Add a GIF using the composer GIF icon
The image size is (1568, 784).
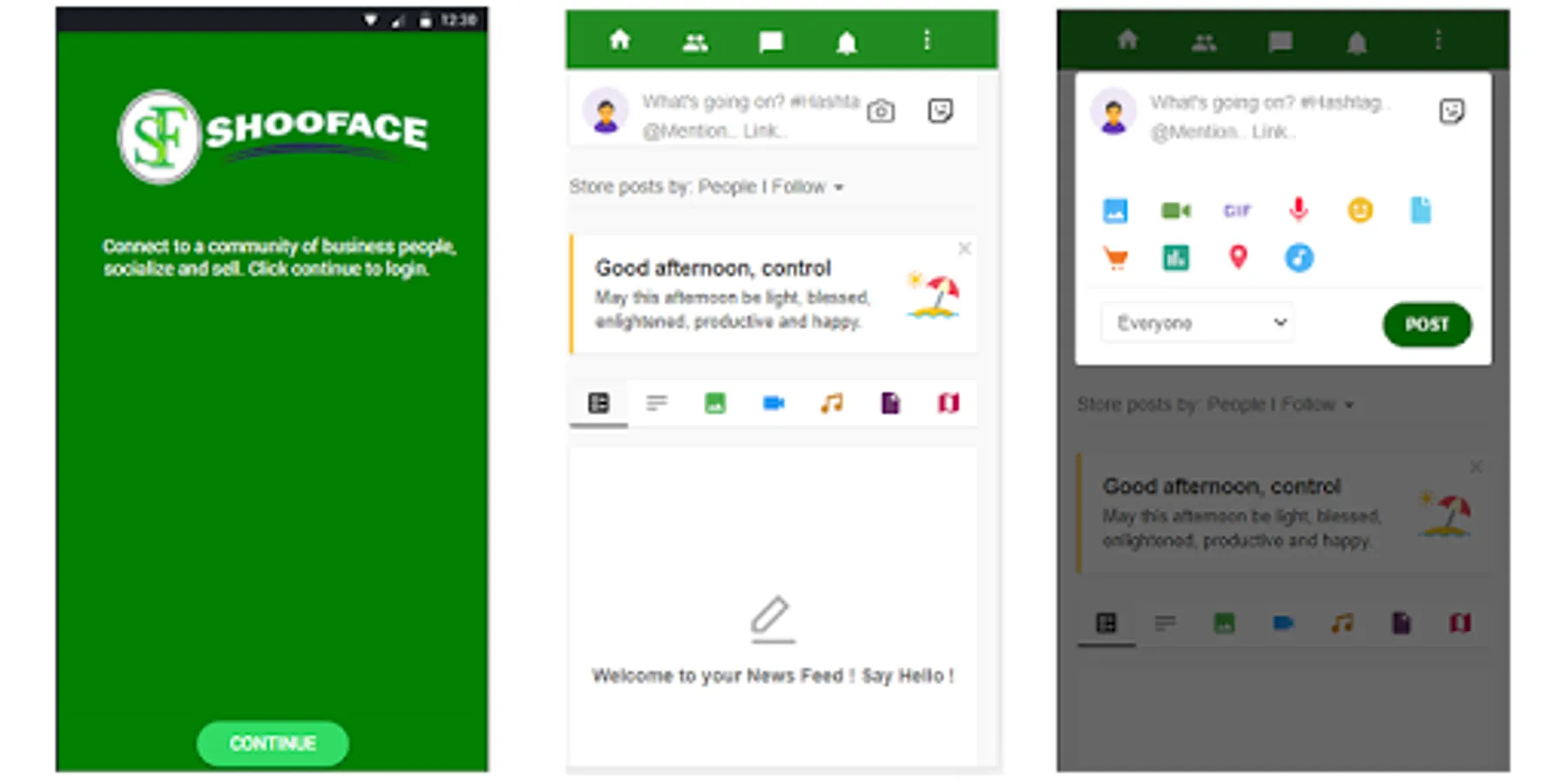pos(1237,210)
